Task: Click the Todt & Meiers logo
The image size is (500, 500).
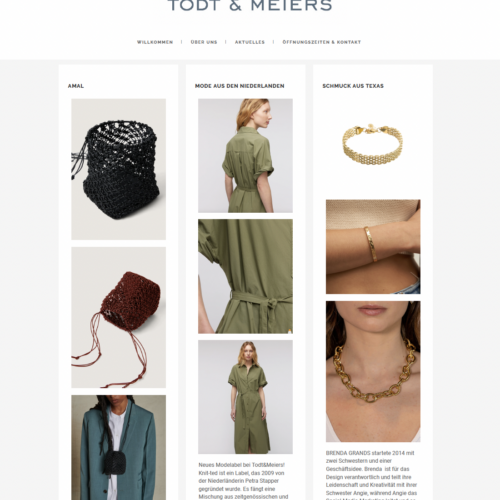Action: tap(250, 6)
